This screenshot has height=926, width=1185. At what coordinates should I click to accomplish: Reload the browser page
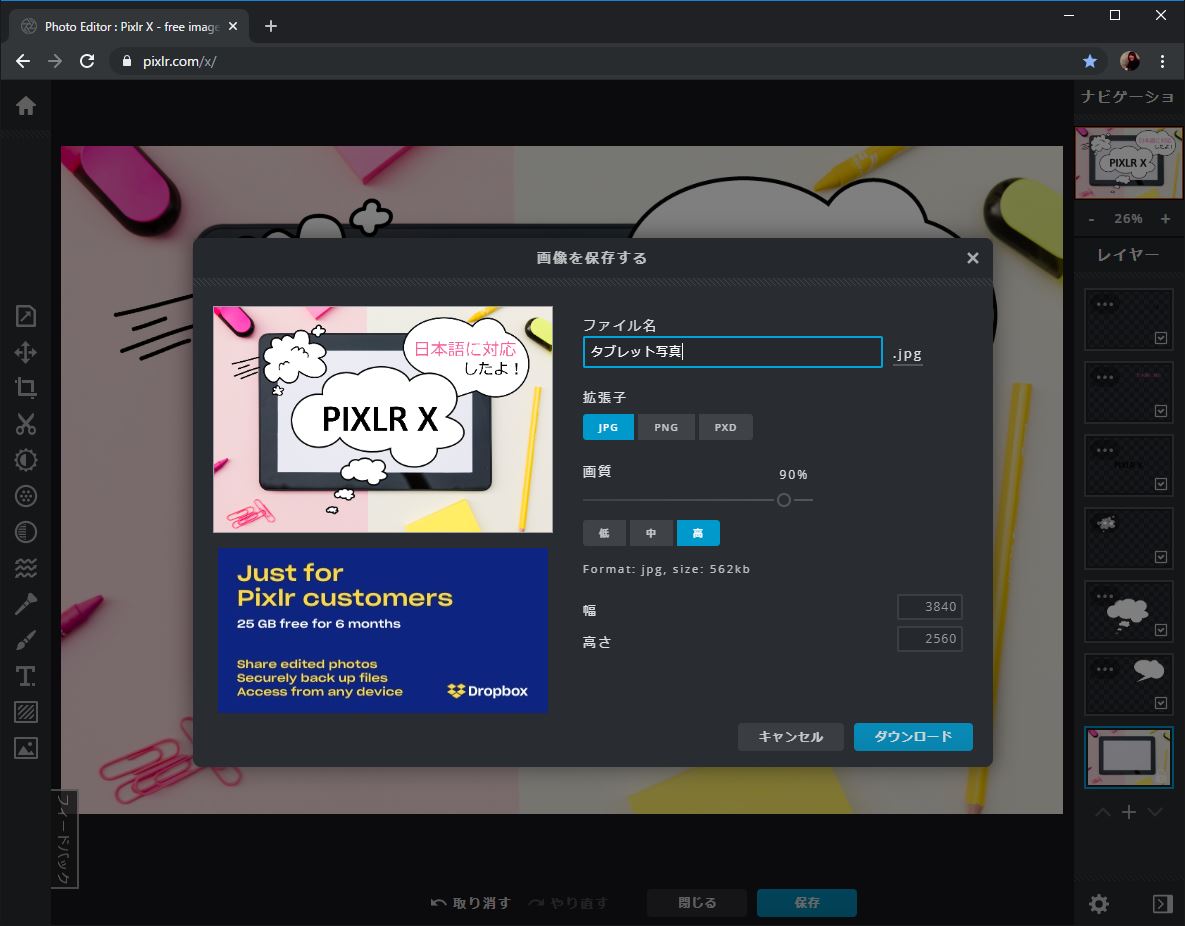[87, 61]
